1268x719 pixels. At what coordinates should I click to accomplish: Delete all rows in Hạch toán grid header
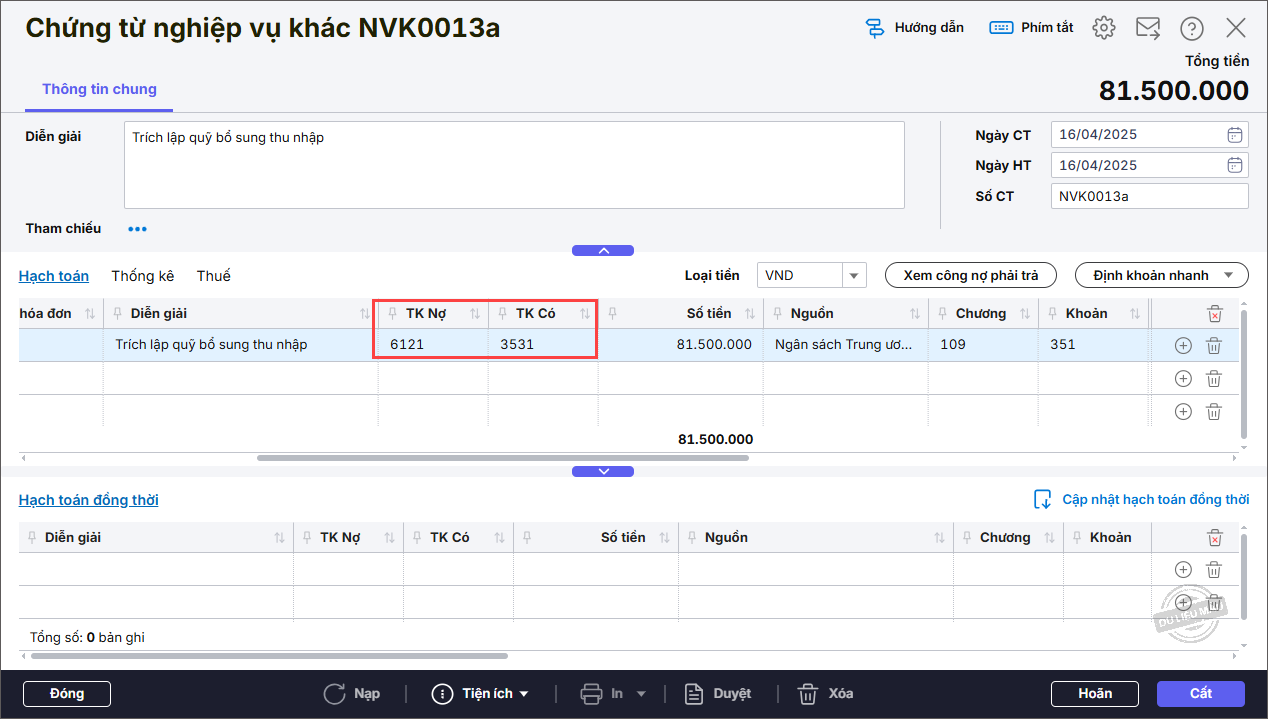coord(1214,314)
